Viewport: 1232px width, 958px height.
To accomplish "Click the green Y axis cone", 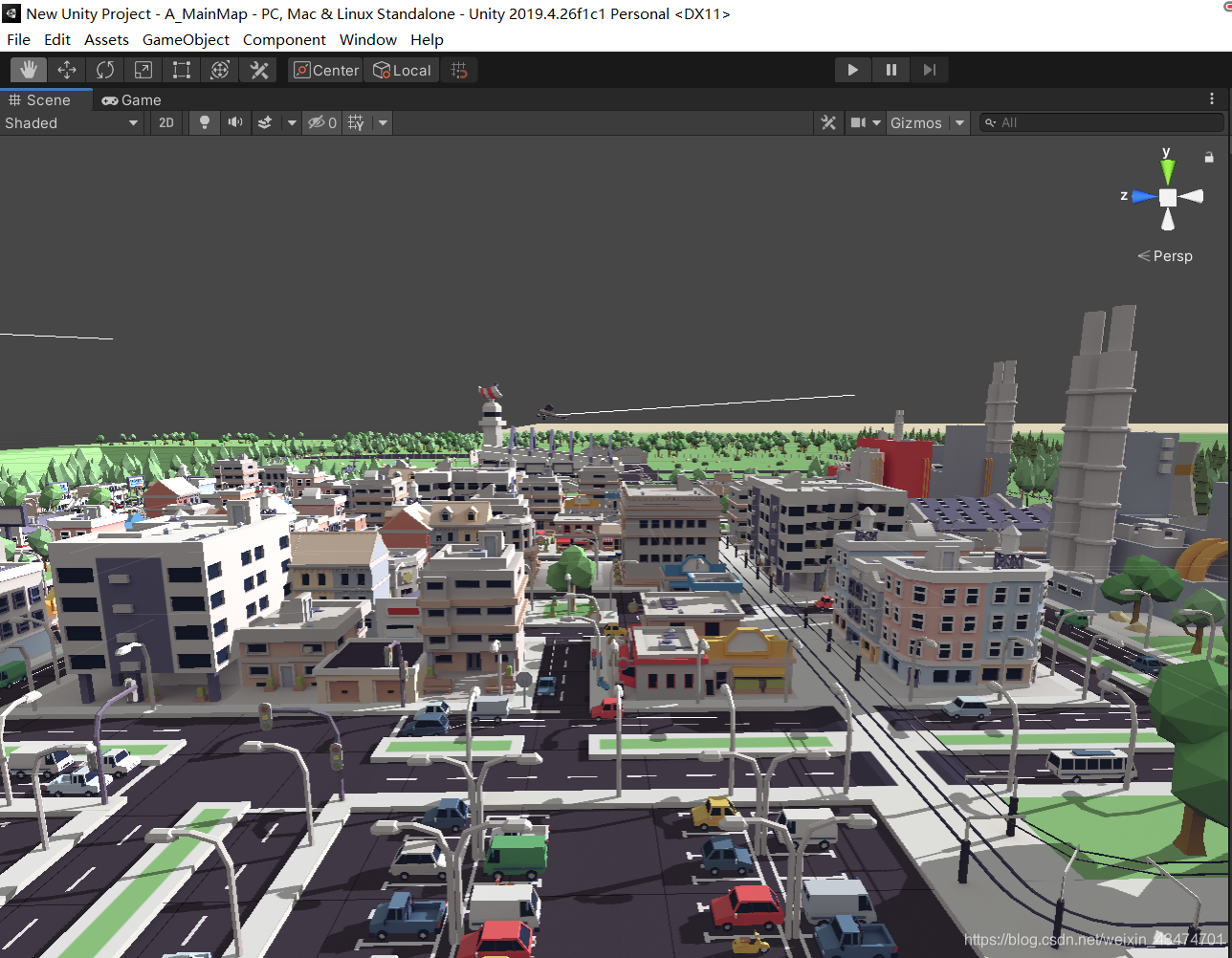I will [1167, 171].
